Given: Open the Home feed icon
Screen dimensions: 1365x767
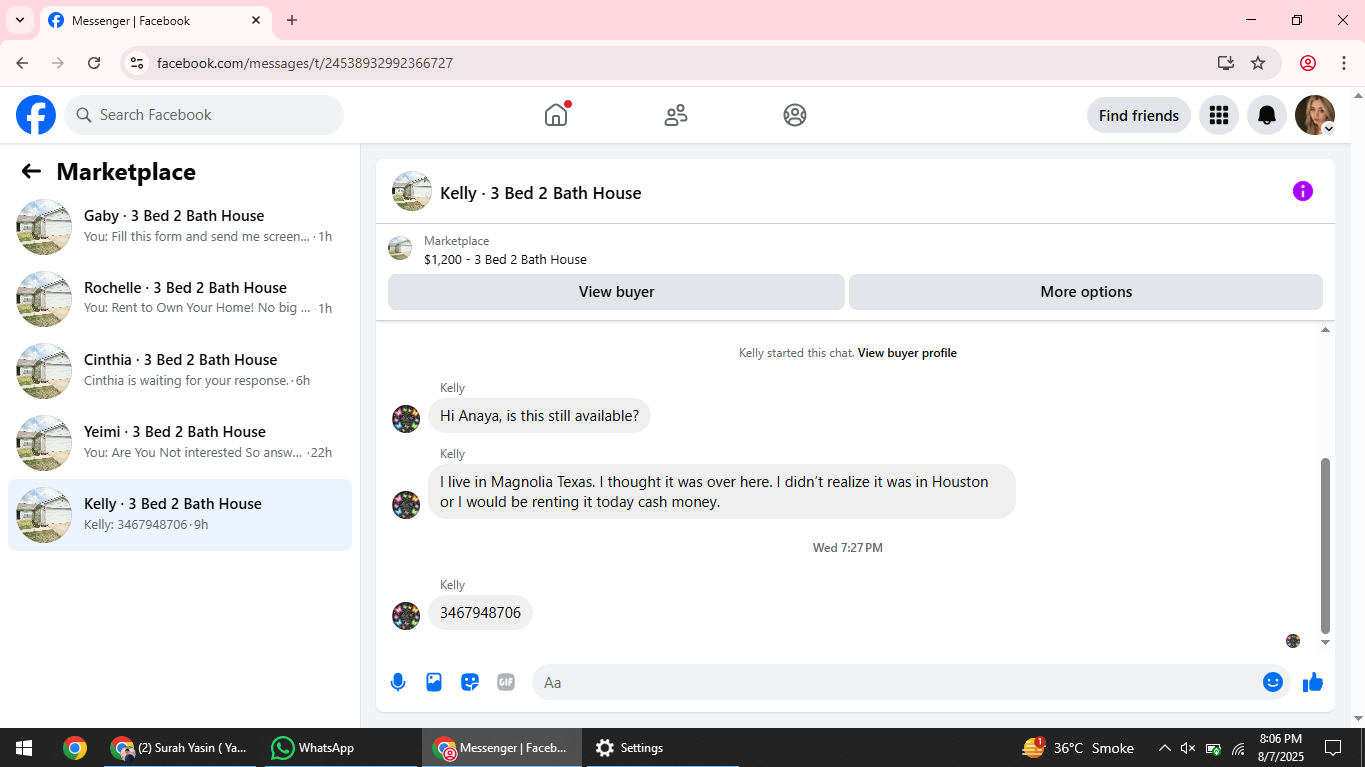Looking at the screenshot, I should point(556,115).
